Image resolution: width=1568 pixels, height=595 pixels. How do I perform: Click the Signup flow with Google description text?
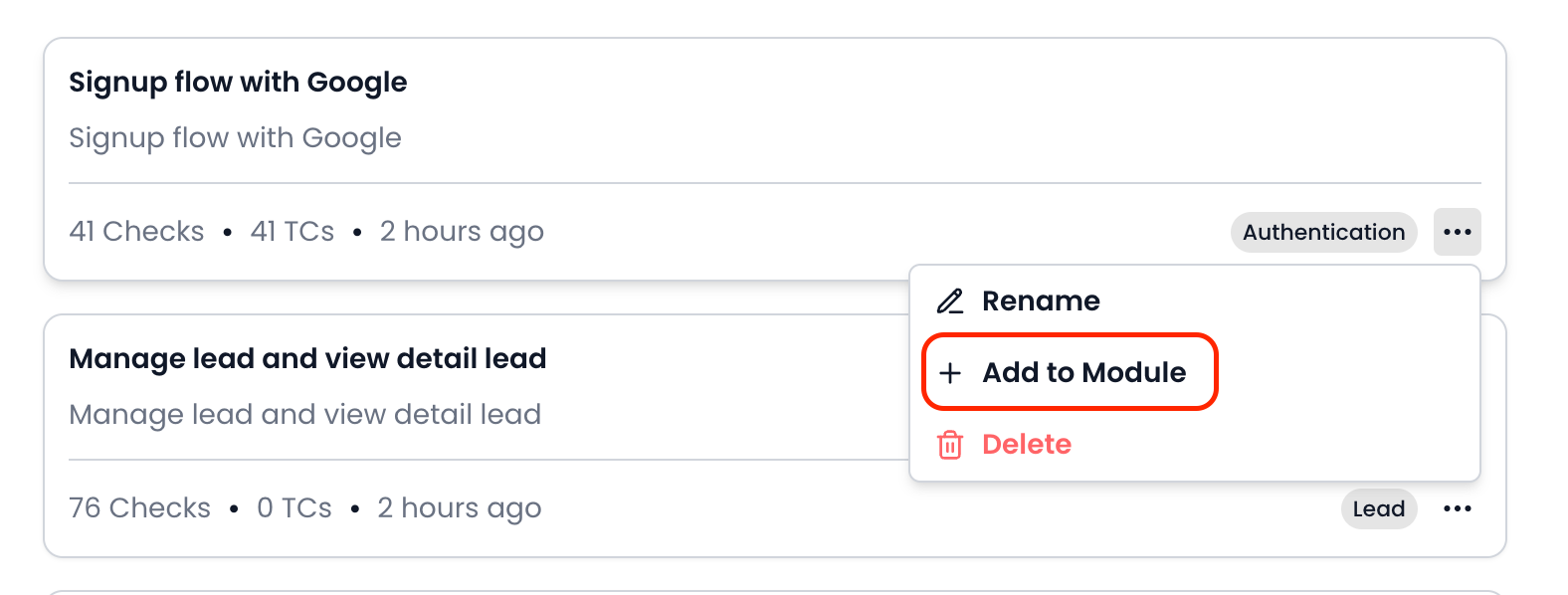tap(235, 137)
